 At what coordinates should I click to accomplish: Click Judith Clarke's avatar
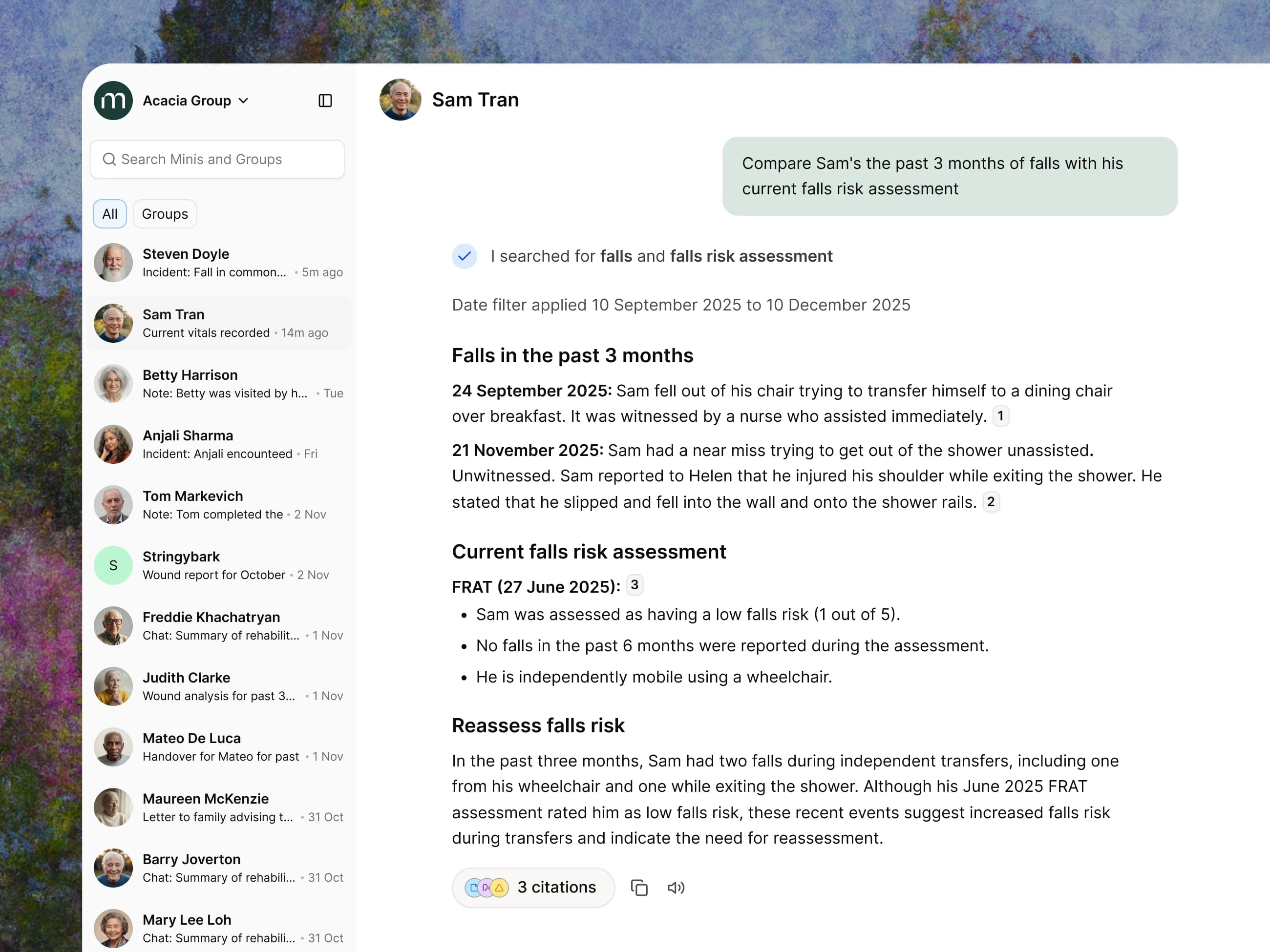tap(113, 686)
